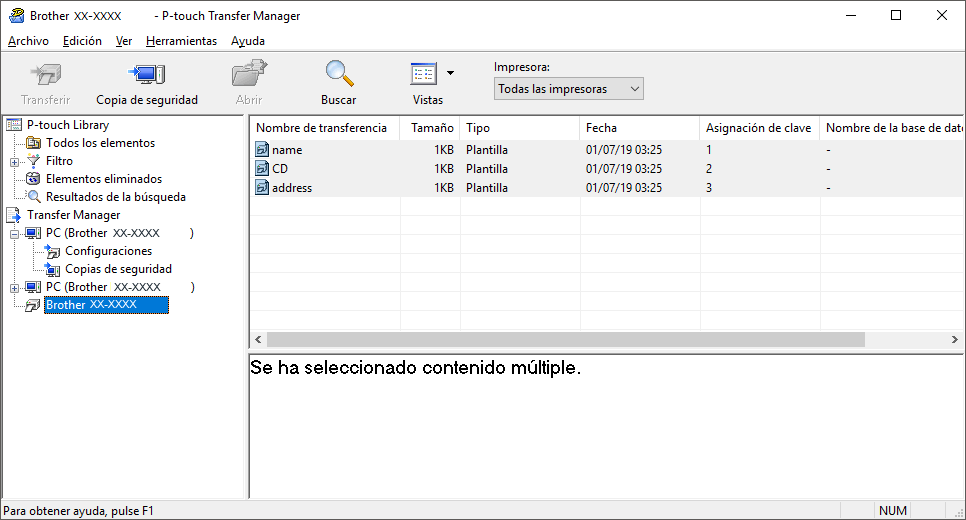Screen dimensions: 966x520
Task: Select the Transfer Manager tree node
Action: 74,215
